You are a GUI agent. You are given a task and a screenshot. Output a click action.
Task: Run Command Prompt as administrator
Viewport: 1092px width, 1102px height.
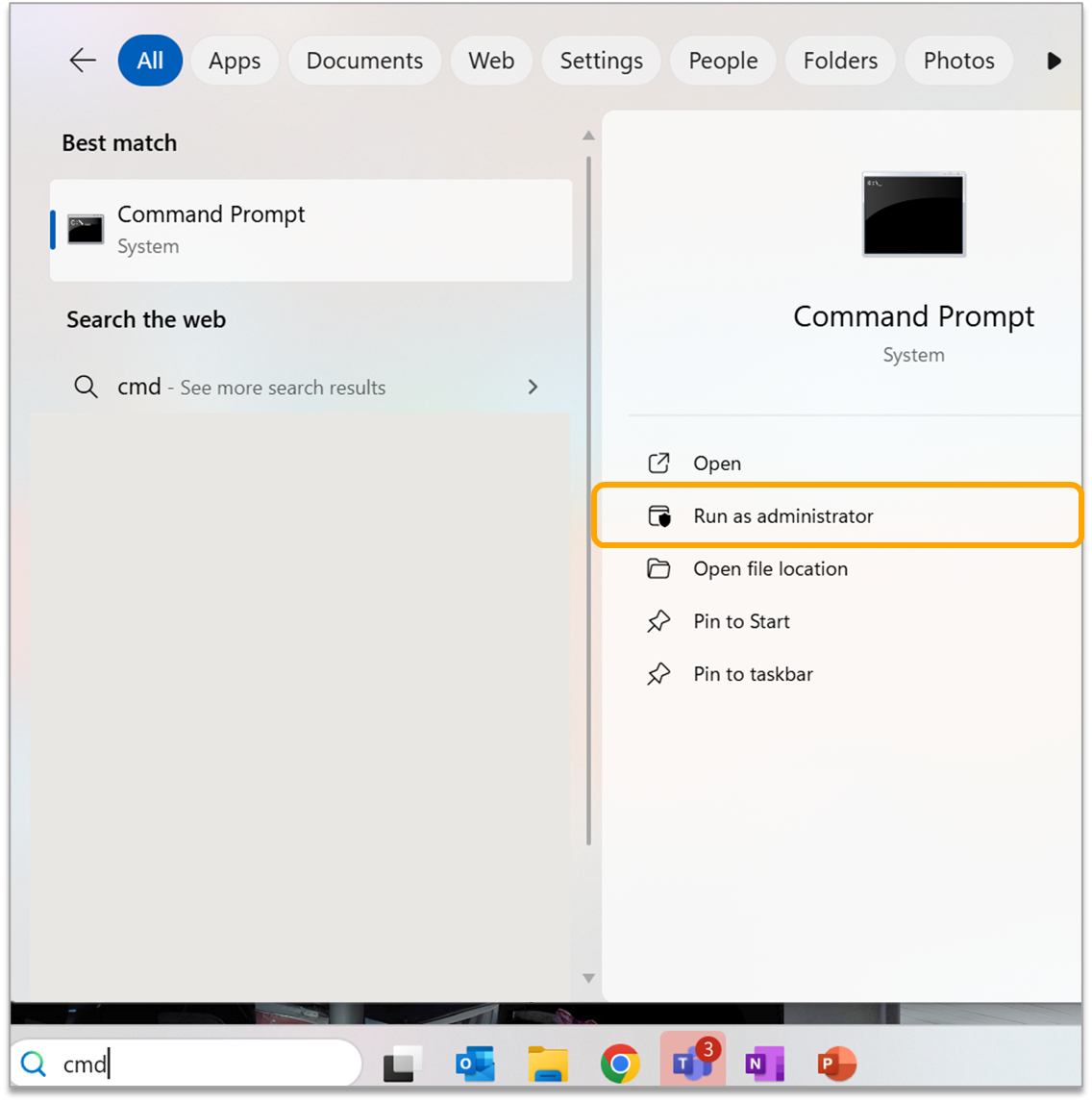782,516
